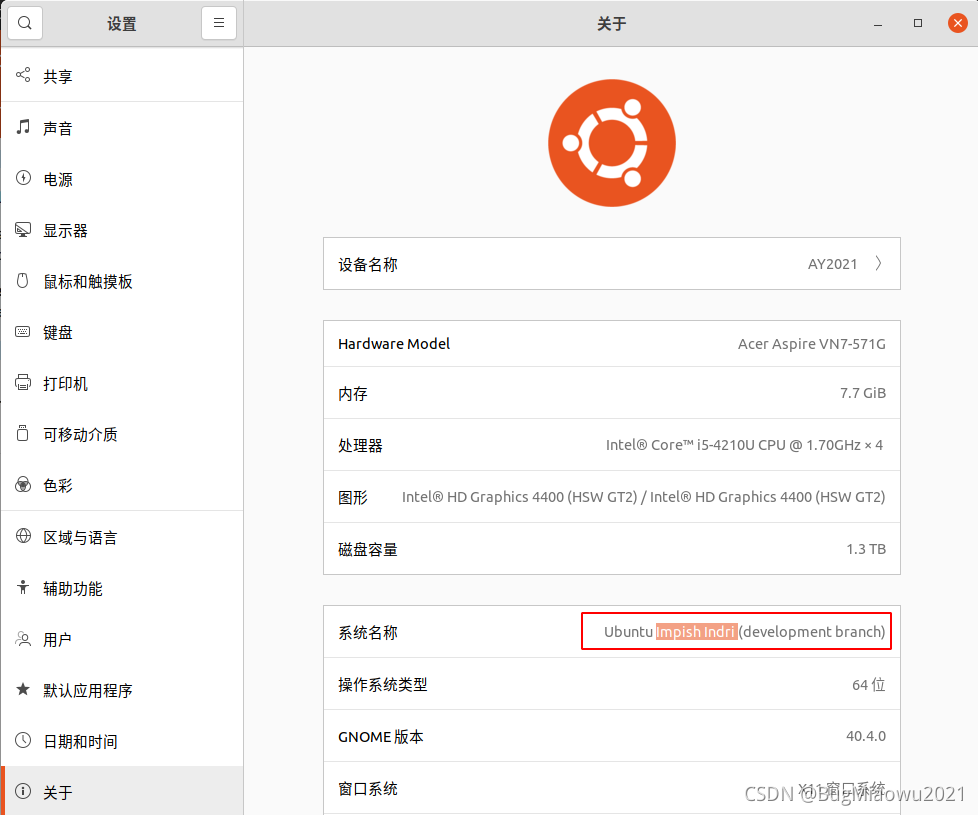The width and height of the screenshot is (978, 815).
Task: Click the search icon in Settings header
Action: click(x=25, y=23)
